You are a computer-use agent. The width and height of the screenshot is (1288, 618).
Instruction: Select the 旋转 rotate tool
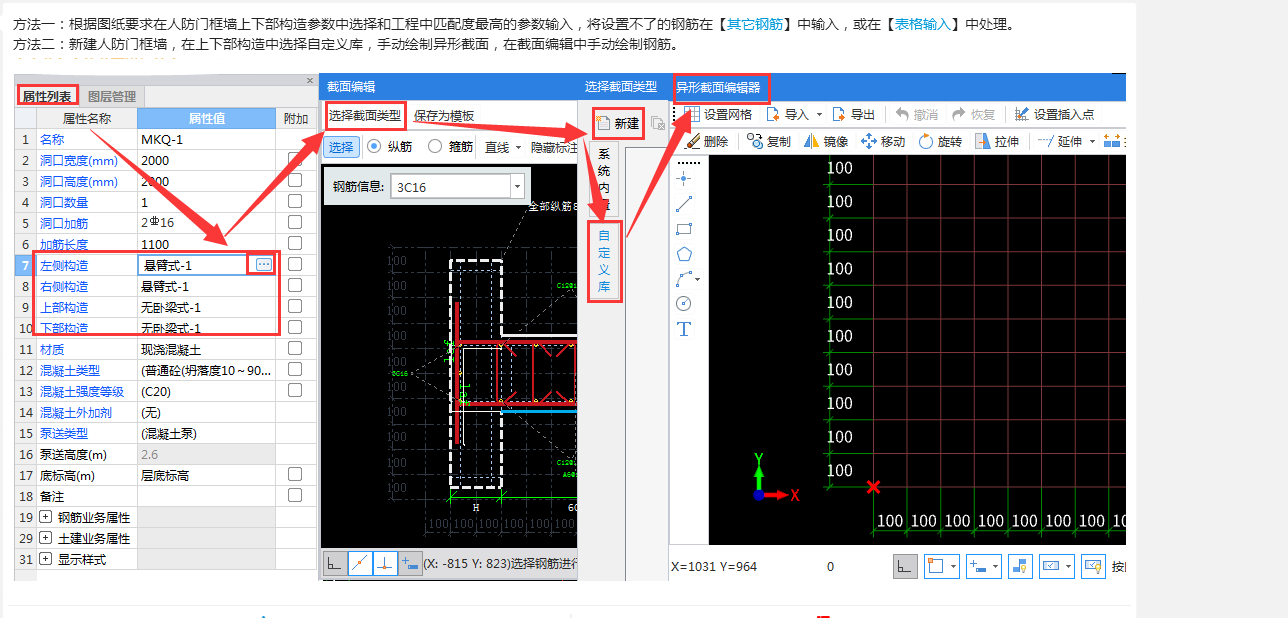(x=940, y=142)
